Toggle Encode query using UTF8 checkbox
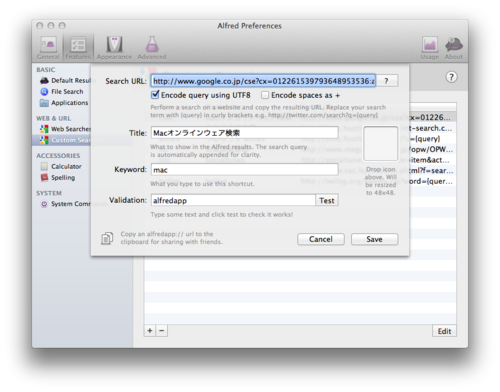500x392 pixels. (x=155, y=95)
